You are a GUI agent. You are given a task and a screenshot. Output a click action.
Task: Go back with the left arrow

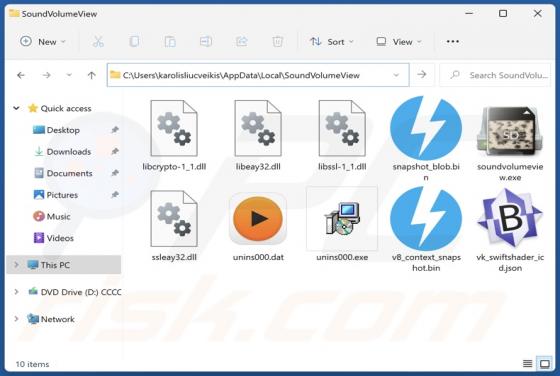(21, 75)
